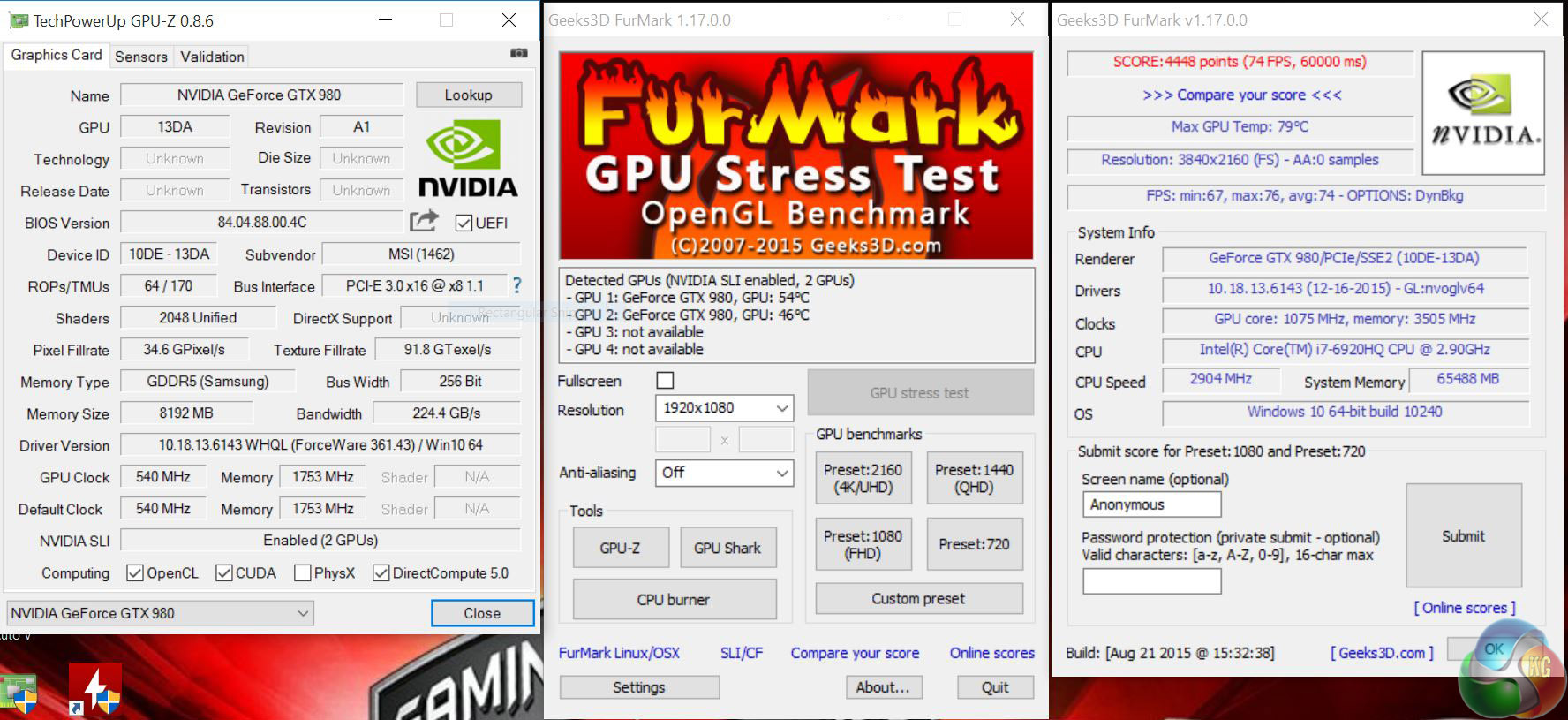This screenshot has width=1568, height=720.
Task: Toggle the OpenCL checkbox
Action: coord(135,572)
